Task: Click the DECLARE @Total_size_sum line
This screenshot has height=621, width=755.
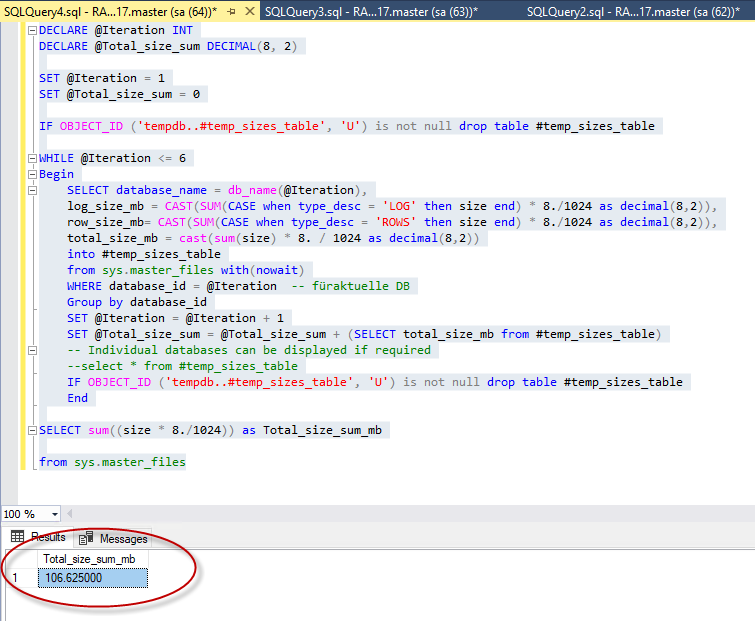Action: pyautogui.click(x=168, y=46)
